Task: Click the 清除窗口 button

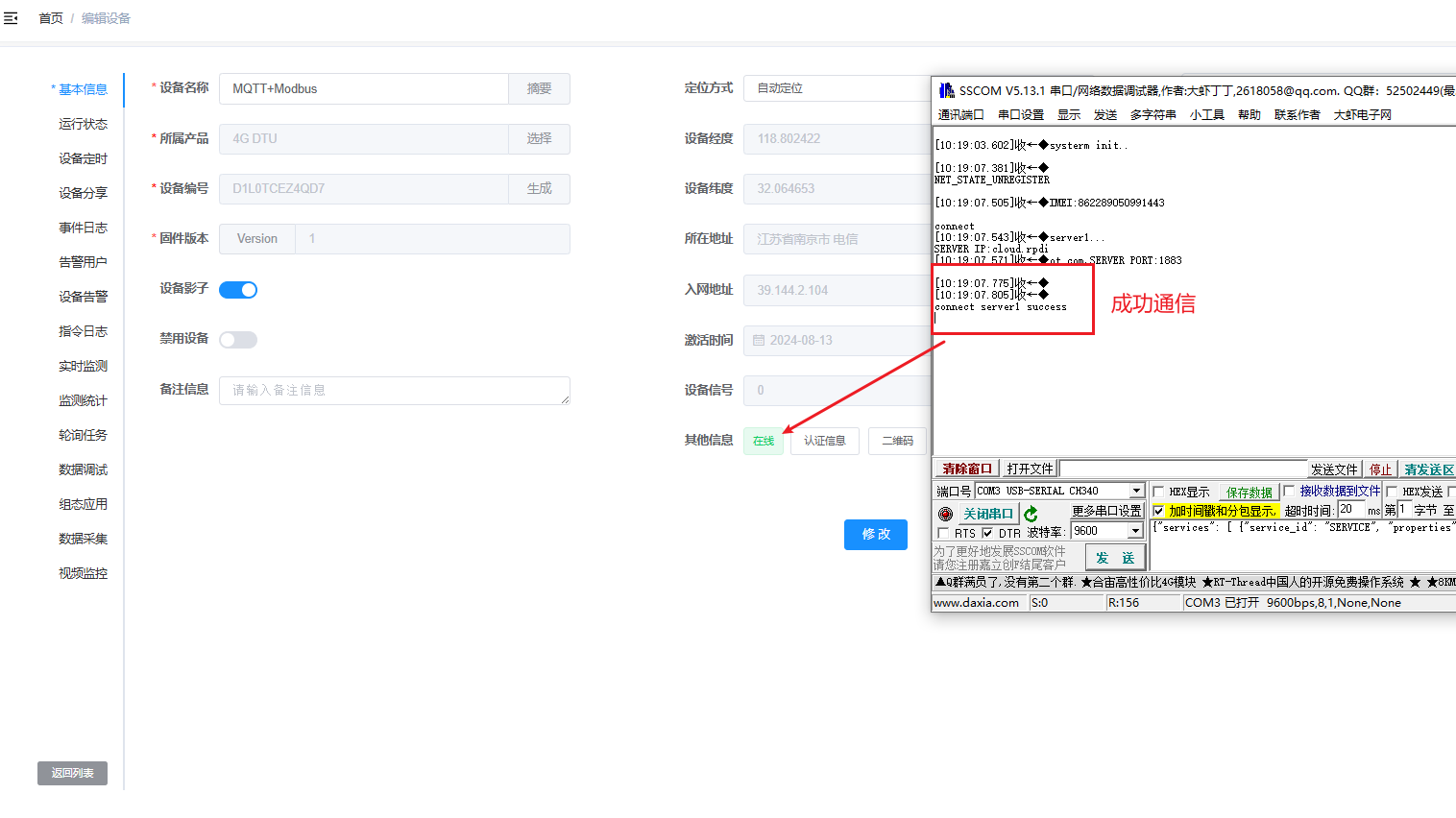Action: click(x=966, y=469)
